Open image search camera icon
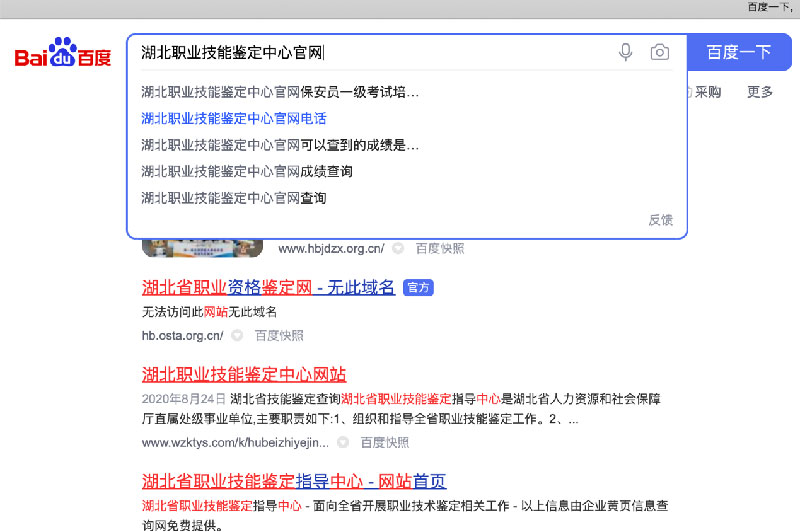This screenshot has width=800, height=532. pyautogui.click(x=660, y=52)
